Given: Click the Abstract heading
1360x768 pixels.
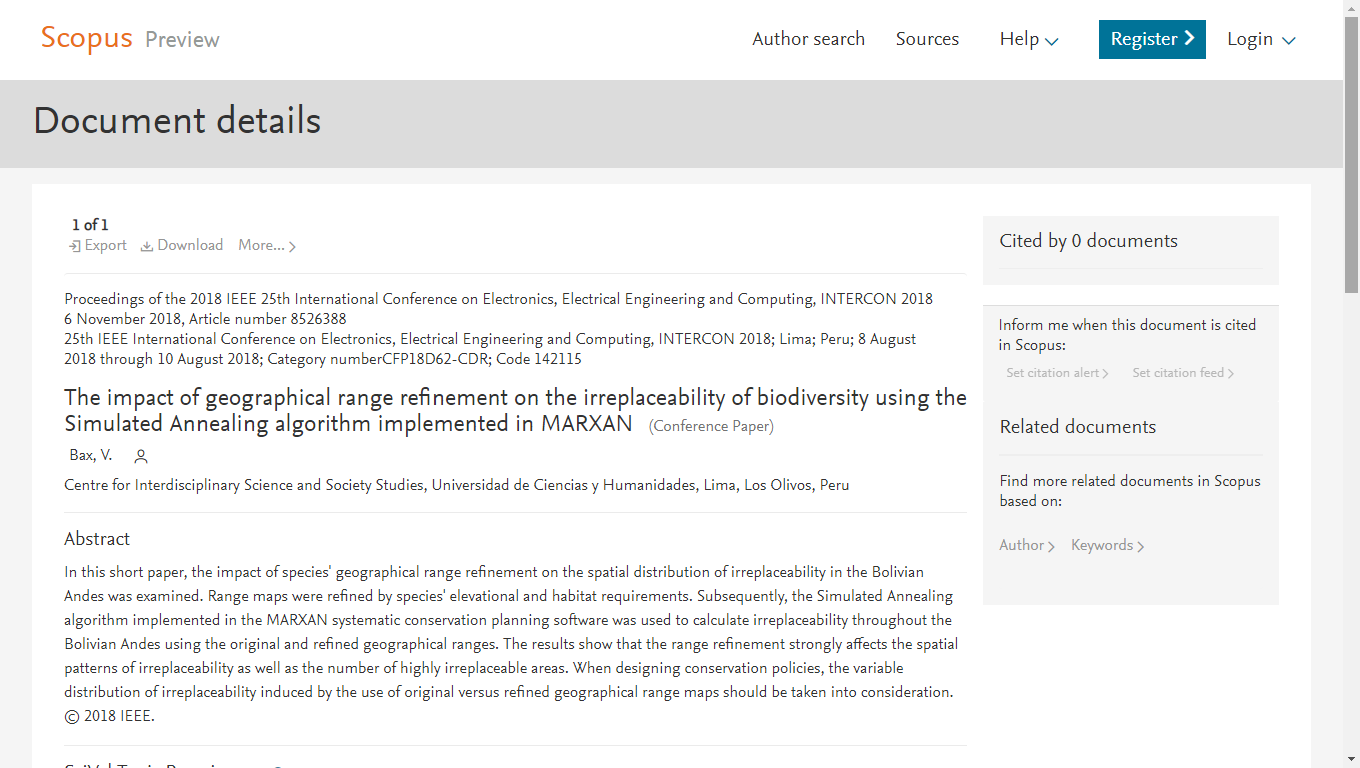Looking at the screenshot, I should (x=97, y=539).
